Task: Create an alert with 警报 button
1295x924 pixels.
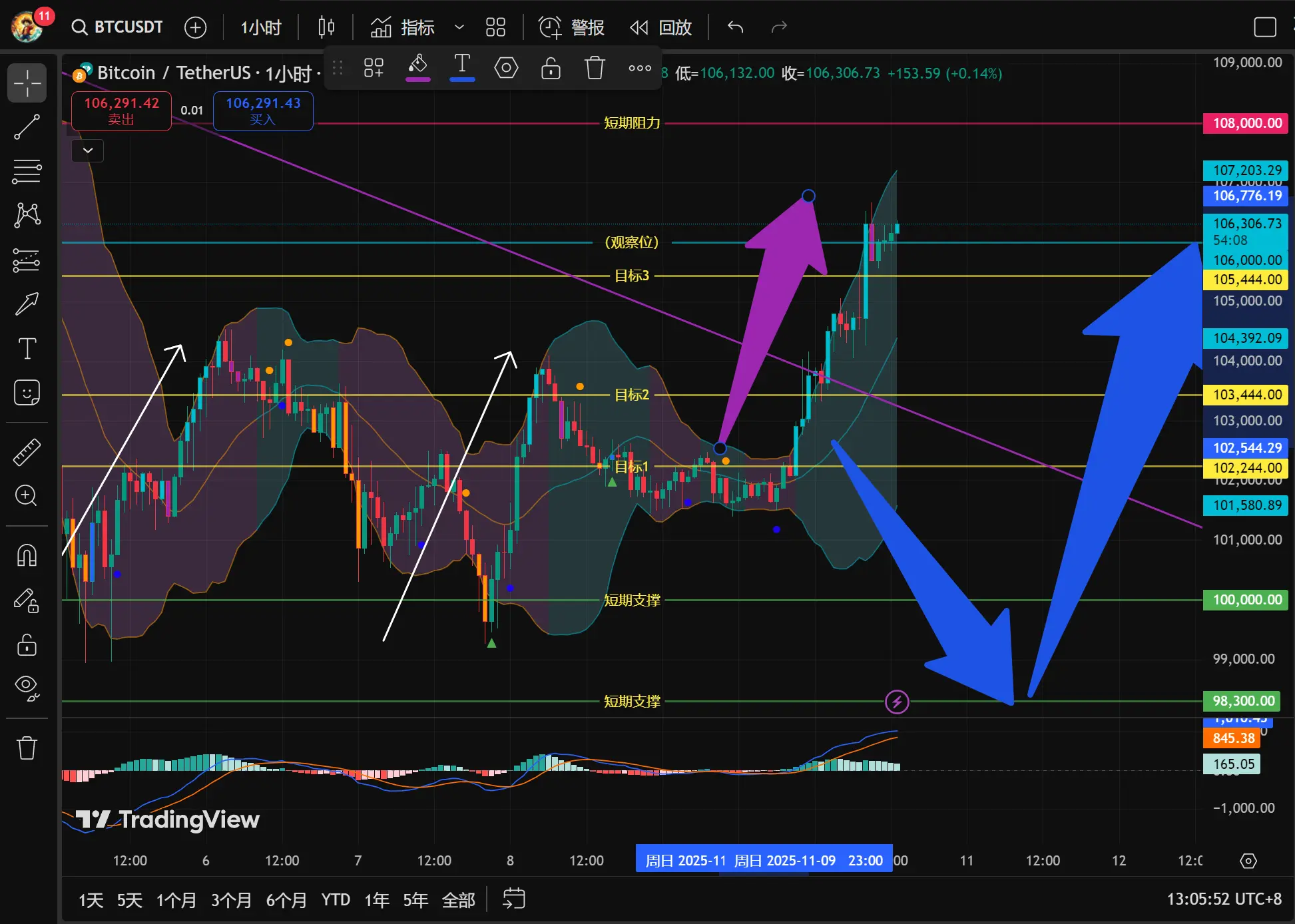Action: pyautogui.click(x=571, y=27)
